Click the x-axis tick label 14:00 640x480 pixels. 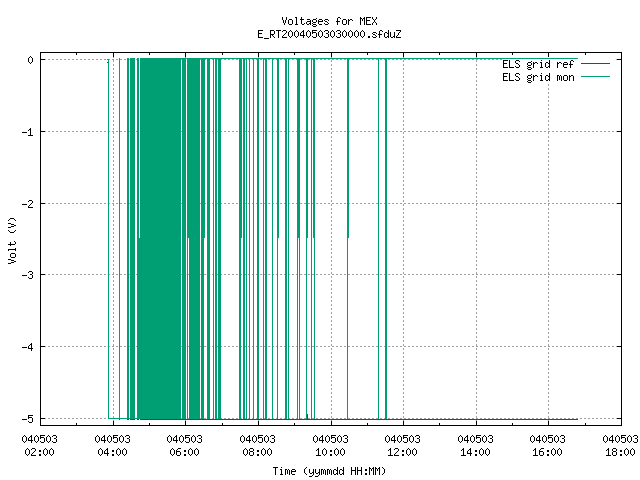pos(476,452)
